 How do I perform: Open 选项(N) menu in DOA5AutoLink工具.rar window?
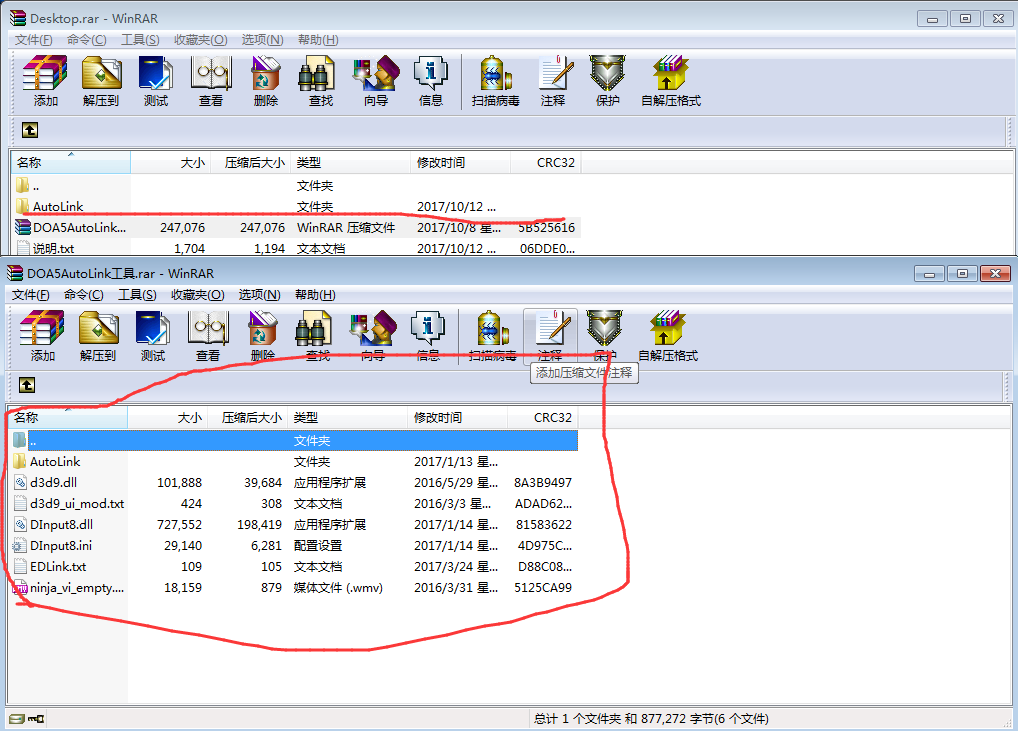pos(260,295)
